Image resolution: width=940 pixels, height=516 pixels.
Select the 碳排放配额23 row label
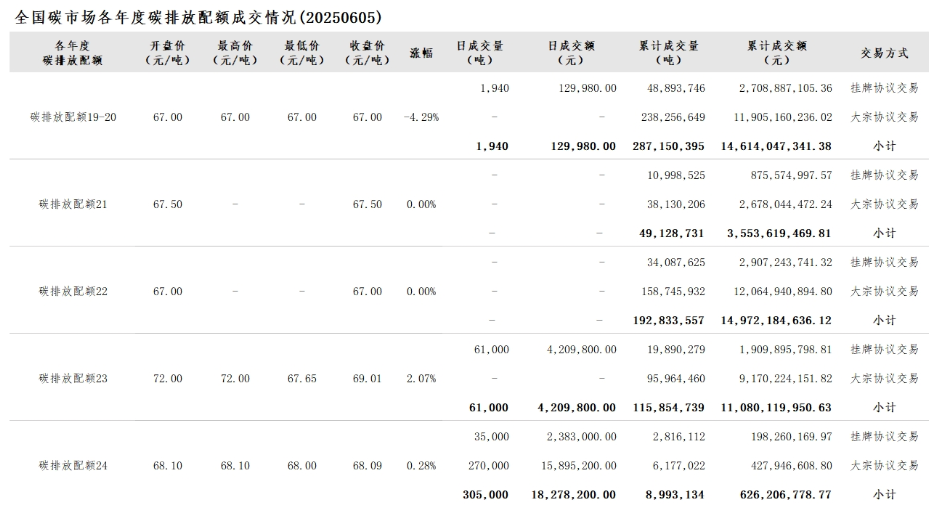(73, 379)
